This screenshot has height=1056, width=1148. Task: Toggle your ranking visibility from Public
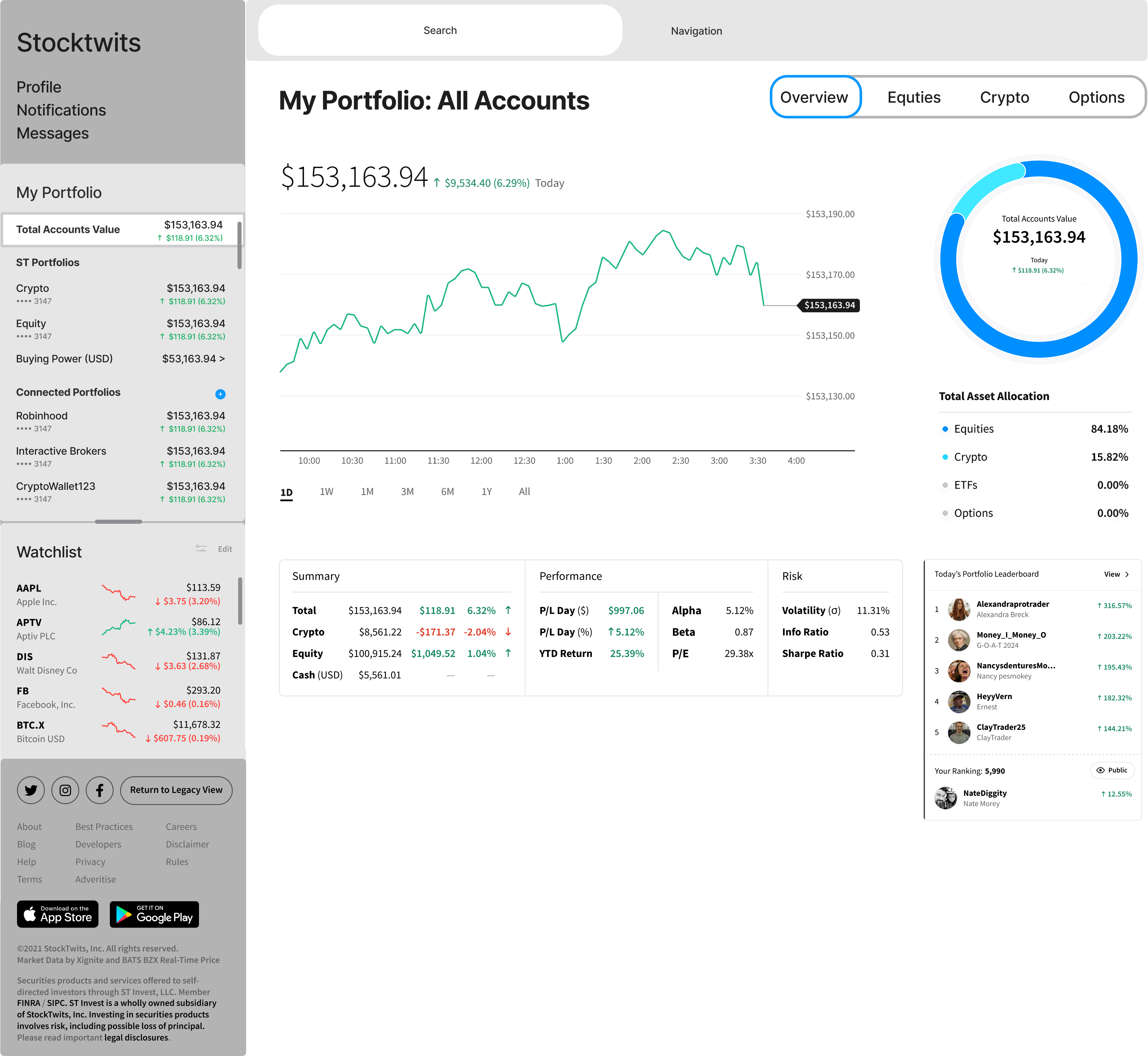click(x=1112, y=770)
